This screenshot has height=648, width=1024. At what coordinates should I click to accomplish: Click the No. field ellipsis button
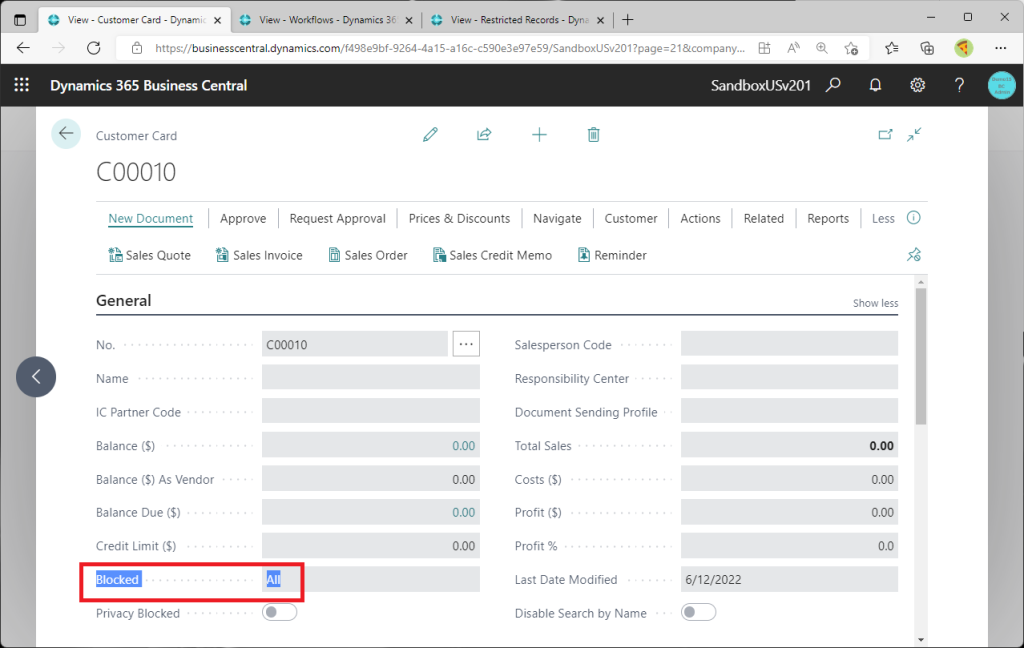[466, 344]
